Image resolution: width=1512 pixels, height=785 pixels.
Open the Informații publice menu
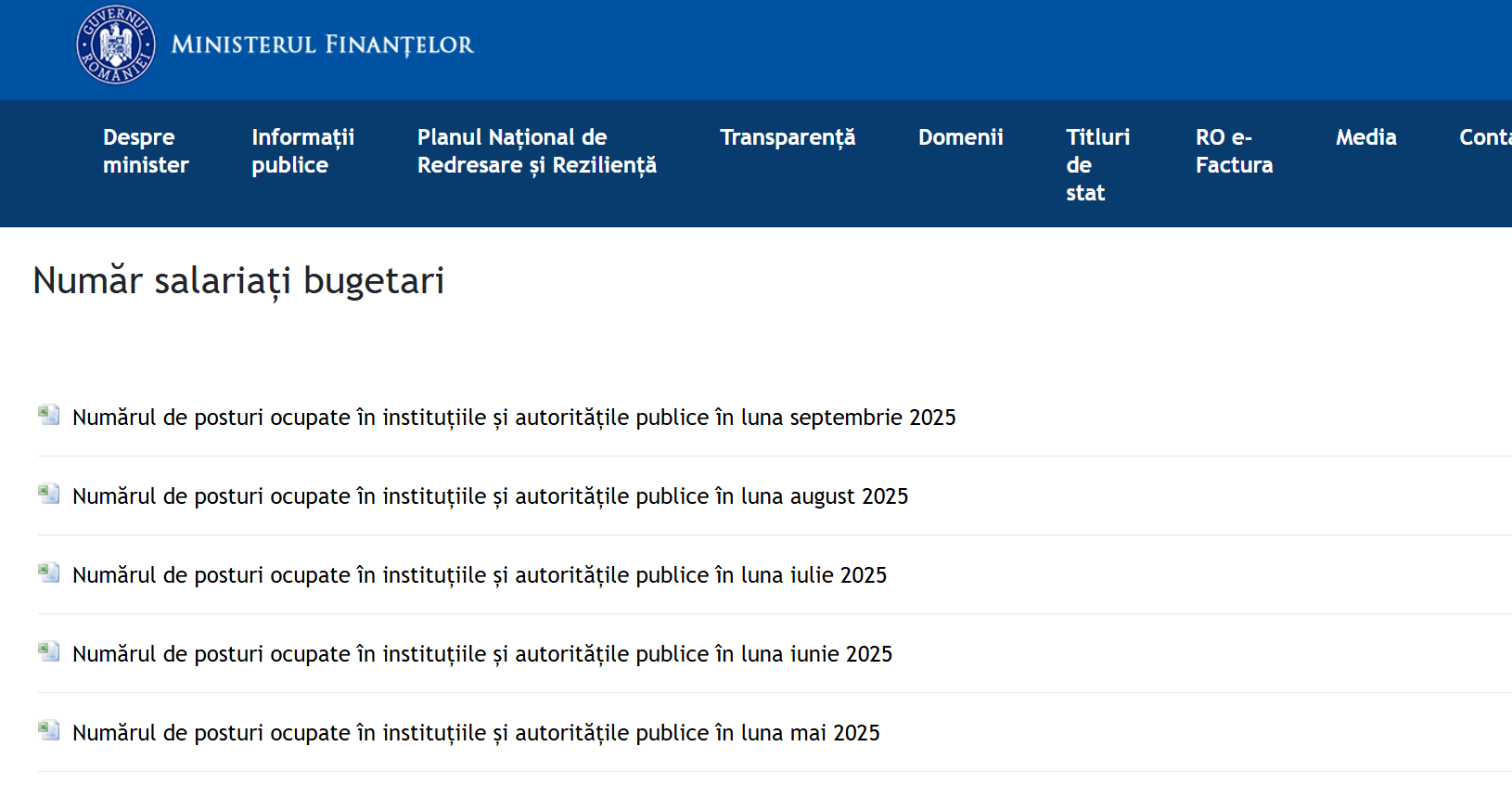tap(302, 151)
